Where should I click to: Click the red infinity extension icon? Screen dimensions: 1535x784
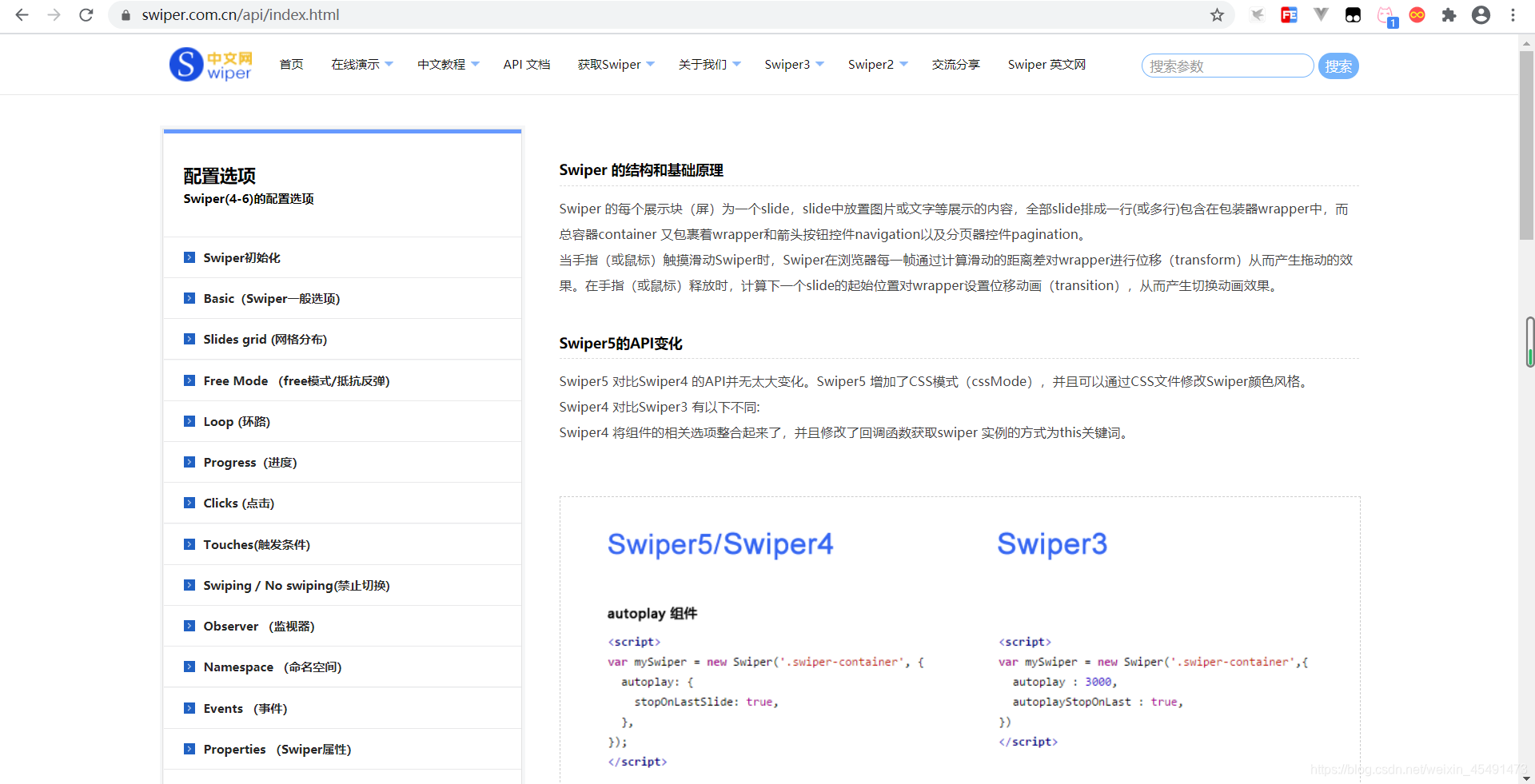pyautogui.click(x=1417, y=14)
